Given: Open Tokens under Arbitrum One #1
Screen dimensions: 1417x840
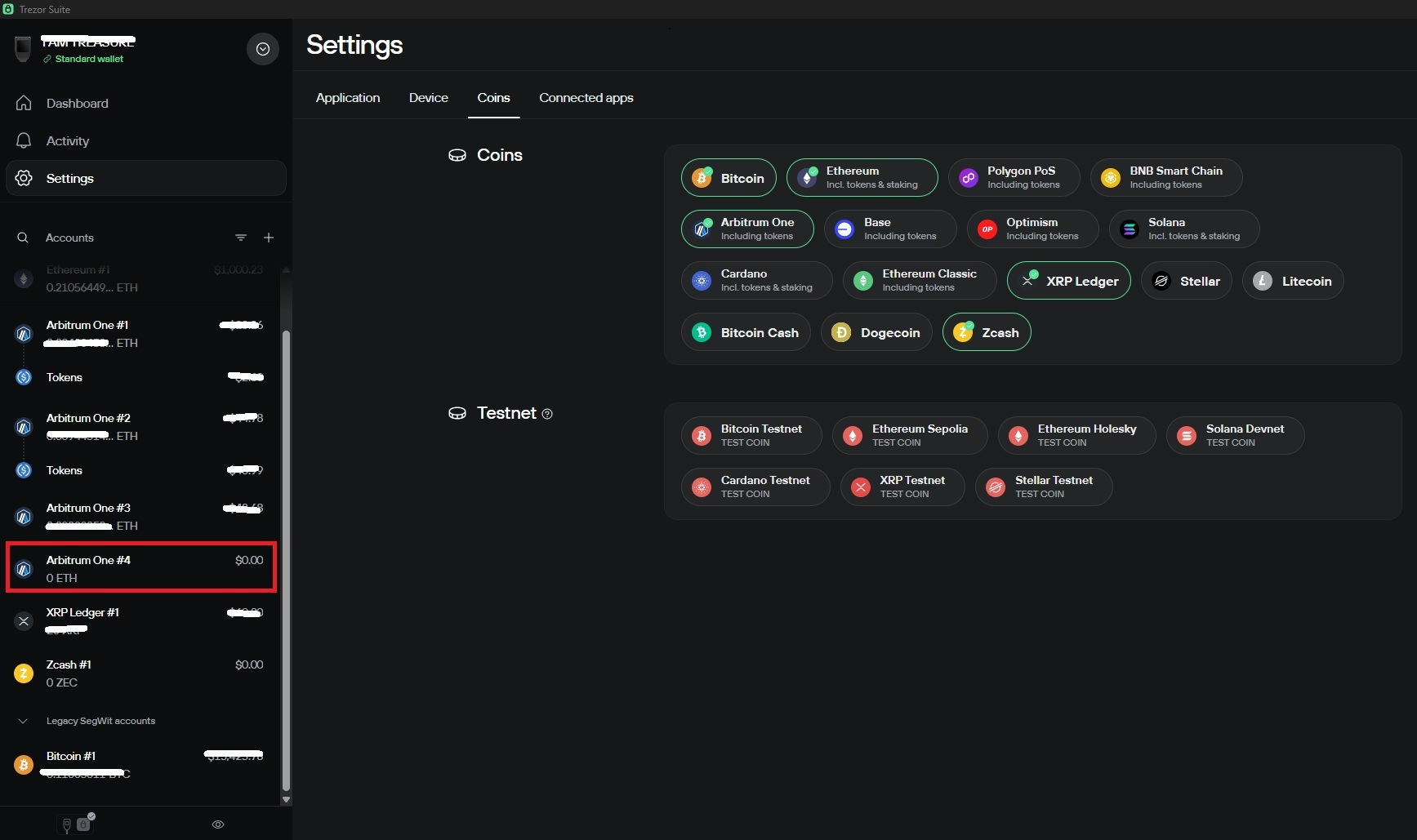Looking at the screenshot, I should point(141,377).
